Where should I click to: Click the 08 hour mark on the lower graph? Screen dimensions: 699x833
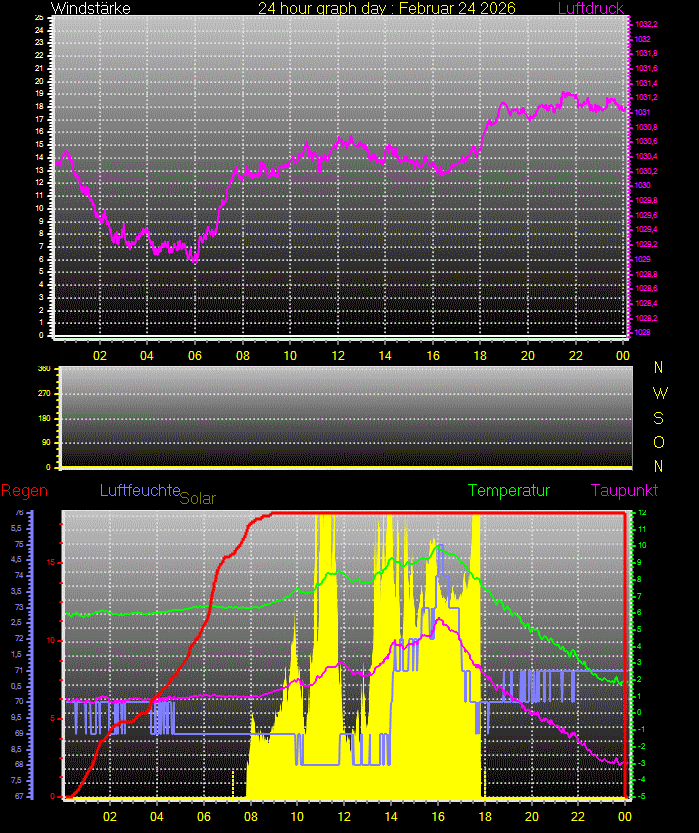(x=251, y=815)
